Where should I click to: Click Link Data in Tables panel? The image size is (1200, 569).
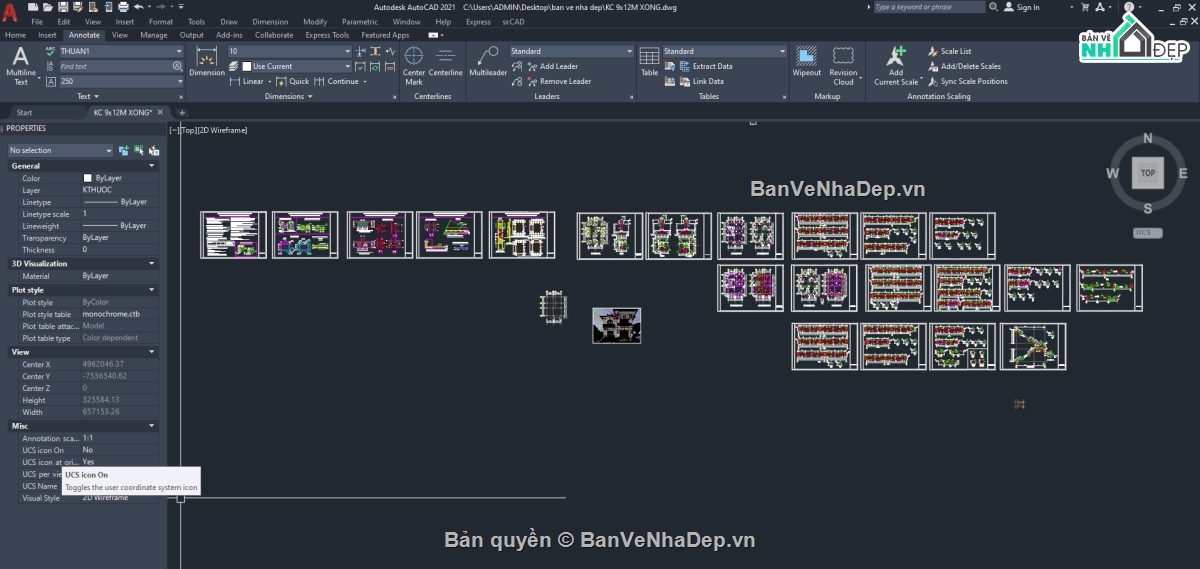tap(700, 81)
